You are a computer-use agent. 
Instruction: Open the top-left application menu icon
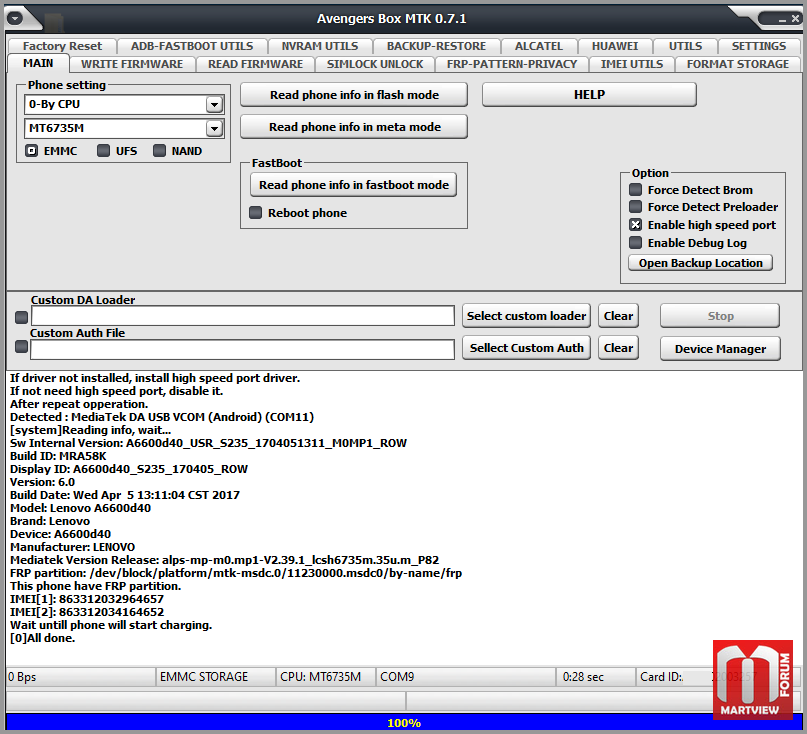click(x=15, y=19)
